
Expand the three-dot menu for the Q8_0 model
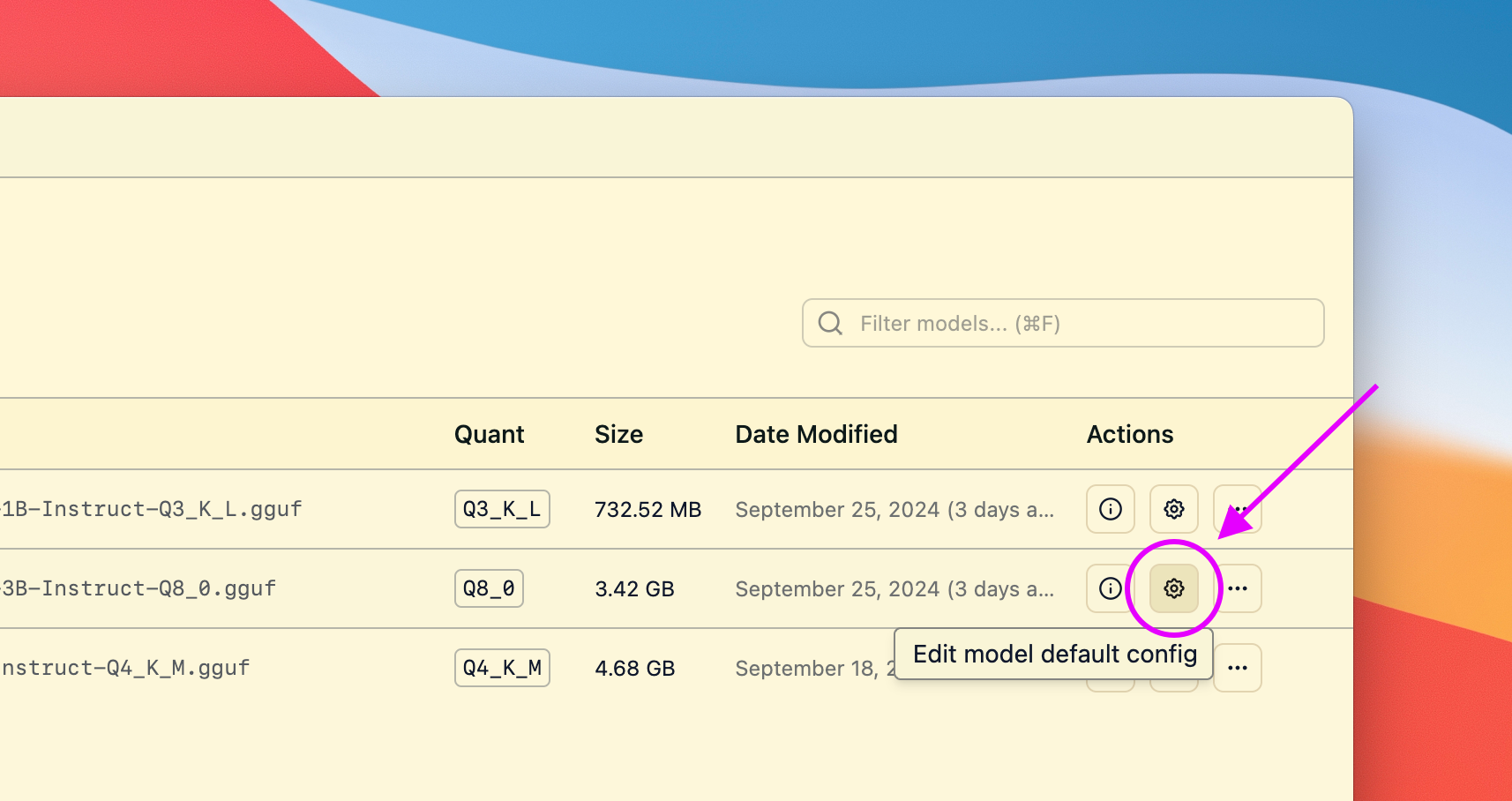[1239, 588]
